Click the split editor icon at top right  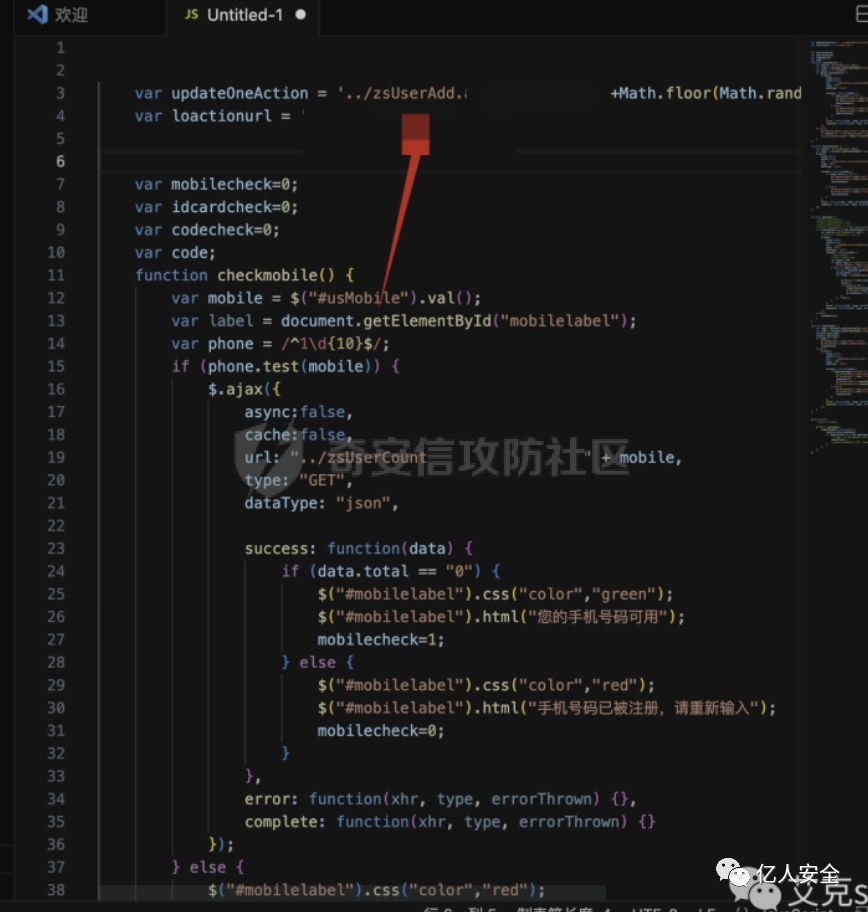[x=862, y=14]
